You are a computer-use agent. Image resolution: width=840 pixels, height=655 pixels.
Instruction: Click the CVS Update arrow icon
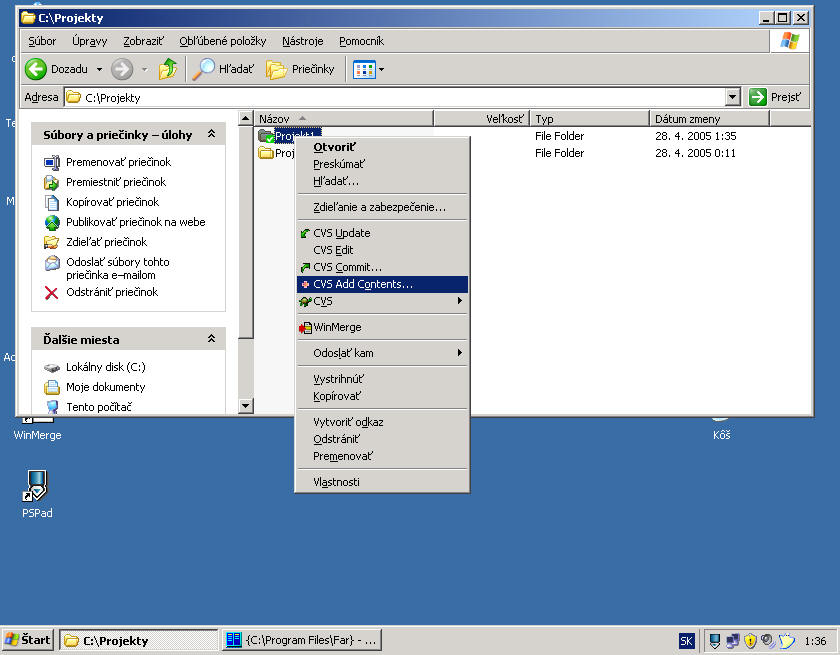point(305,233)
